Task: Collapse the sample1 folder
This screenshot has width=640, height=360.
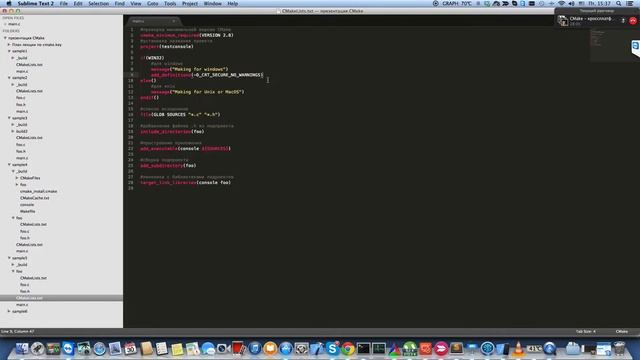Action: tap(9, 51)
